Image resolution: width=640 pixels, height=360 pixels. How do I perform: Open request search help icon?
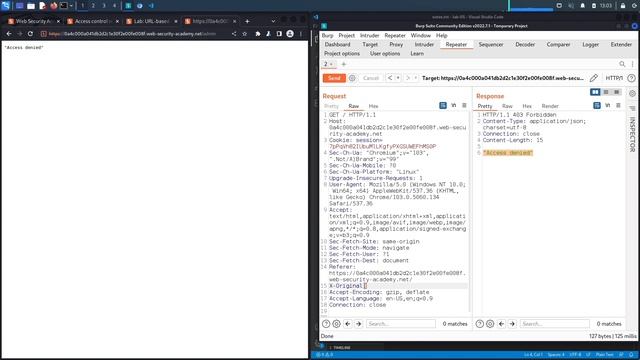tap(326, 324)
